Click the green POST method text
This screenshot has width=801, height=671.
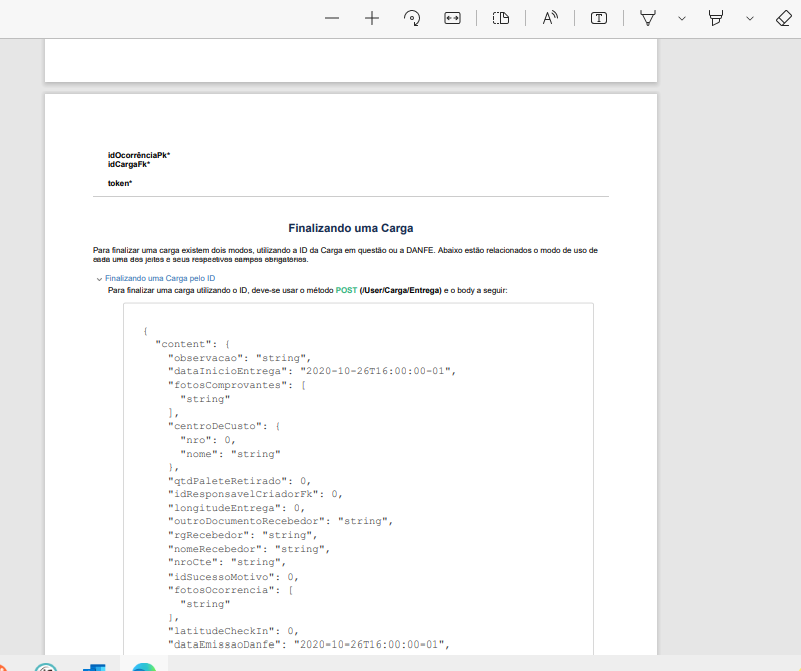pyautogui.click(x=346, y=290)
